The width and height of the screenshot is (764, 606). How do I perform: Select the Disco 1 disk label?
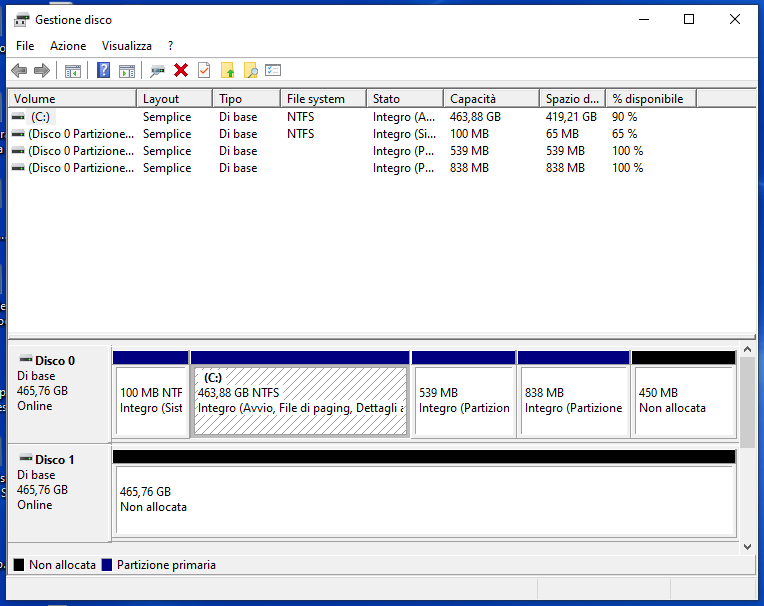coord(55,460)
